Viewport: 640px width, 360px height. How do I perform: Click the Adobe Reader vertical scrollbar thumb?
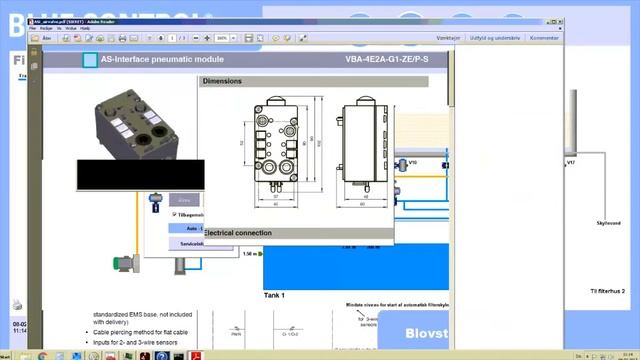(451, 78)
